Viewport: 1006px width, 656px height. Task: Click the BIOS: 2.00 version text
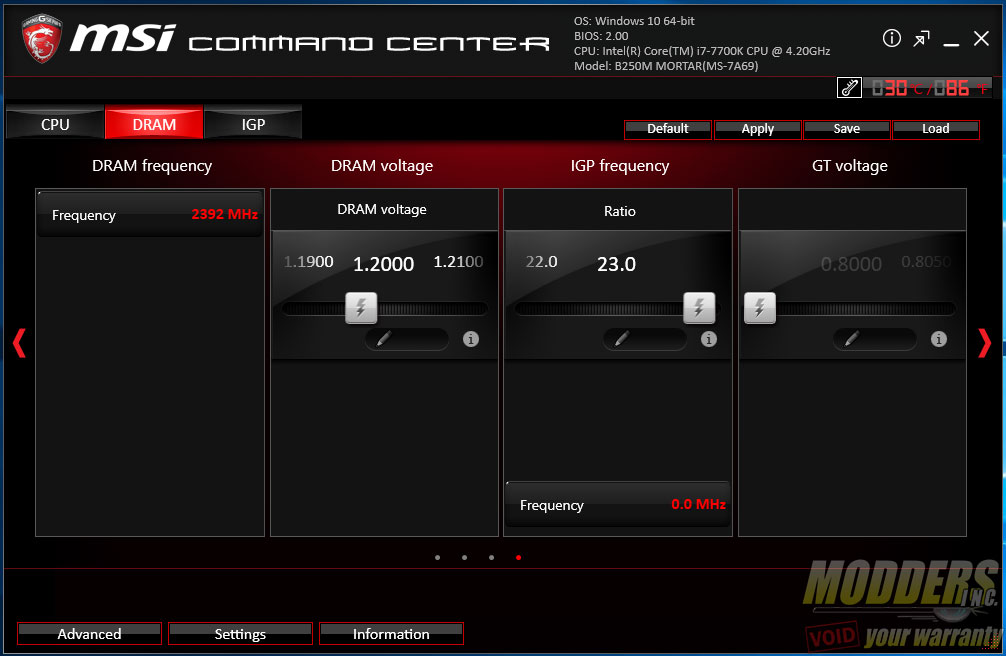601,36
